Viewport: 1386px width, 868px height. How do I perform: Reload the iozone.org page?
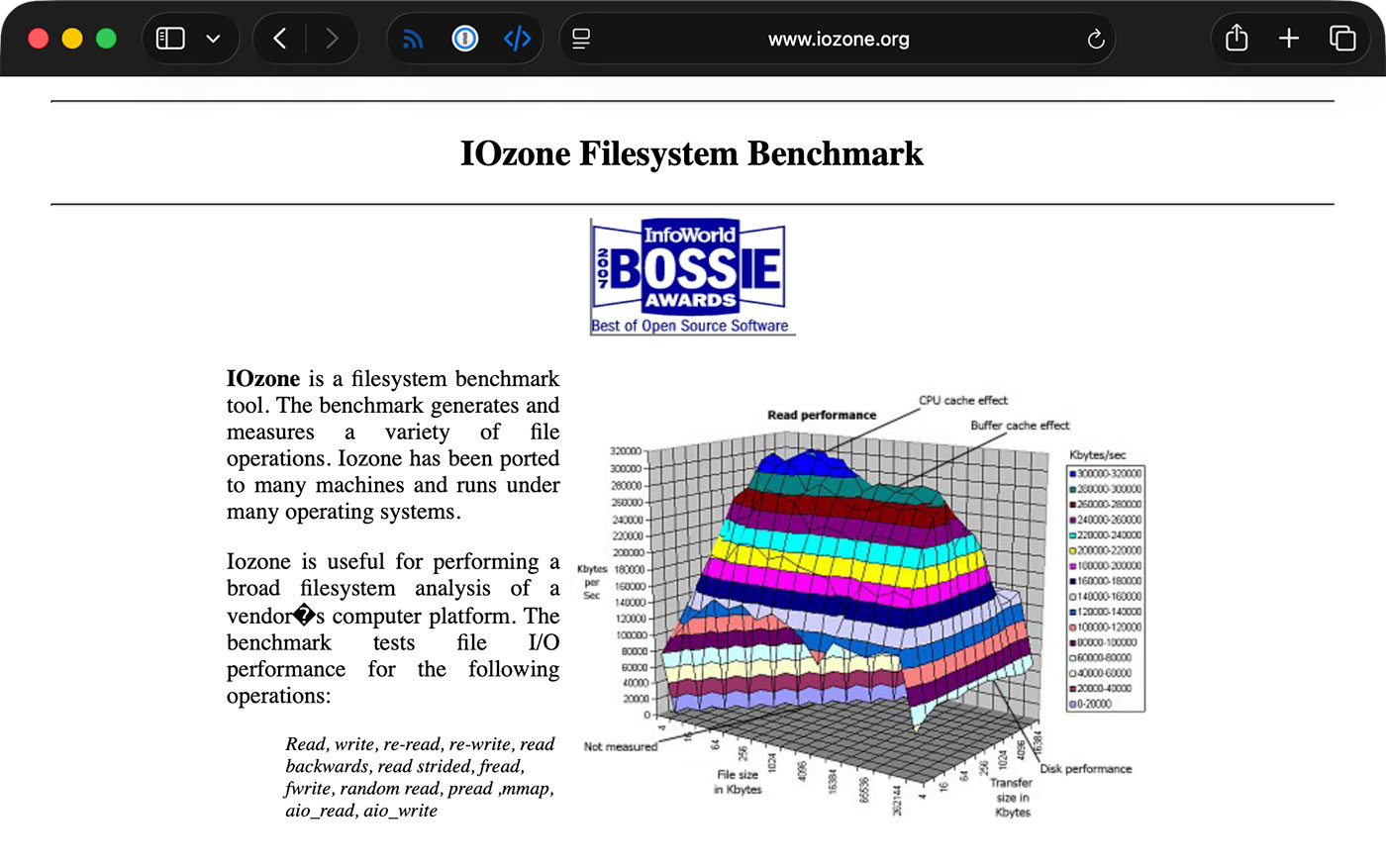1095,39
